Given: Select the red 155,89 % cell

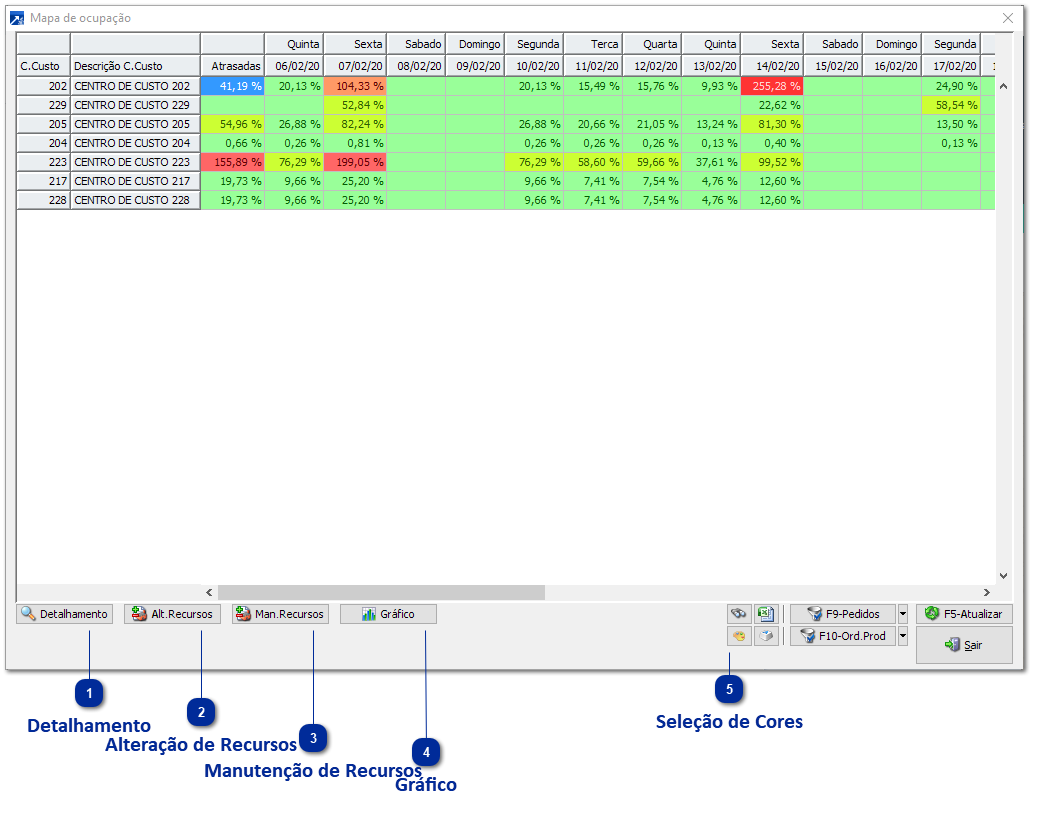Looking at the screenshot, I should [x=233, y=162].
